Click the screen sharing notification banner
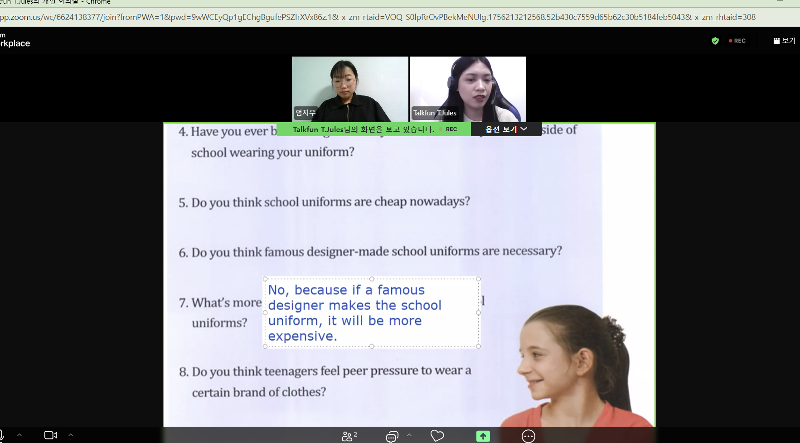 click(x=360, y=129)
